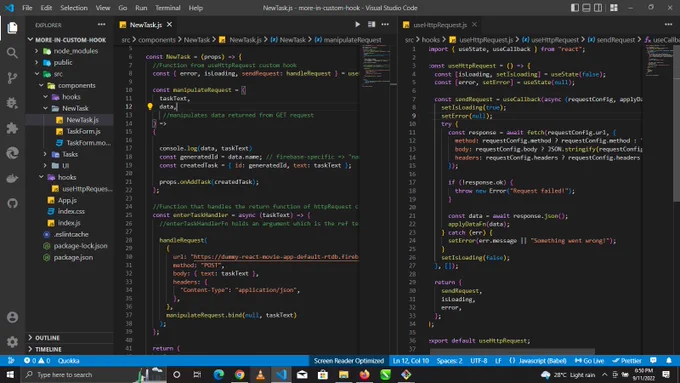Image resolution: width=680 pixels, height=383 pixels.
Task: Open the Accounts menu icon
Action: pos(12,317)
